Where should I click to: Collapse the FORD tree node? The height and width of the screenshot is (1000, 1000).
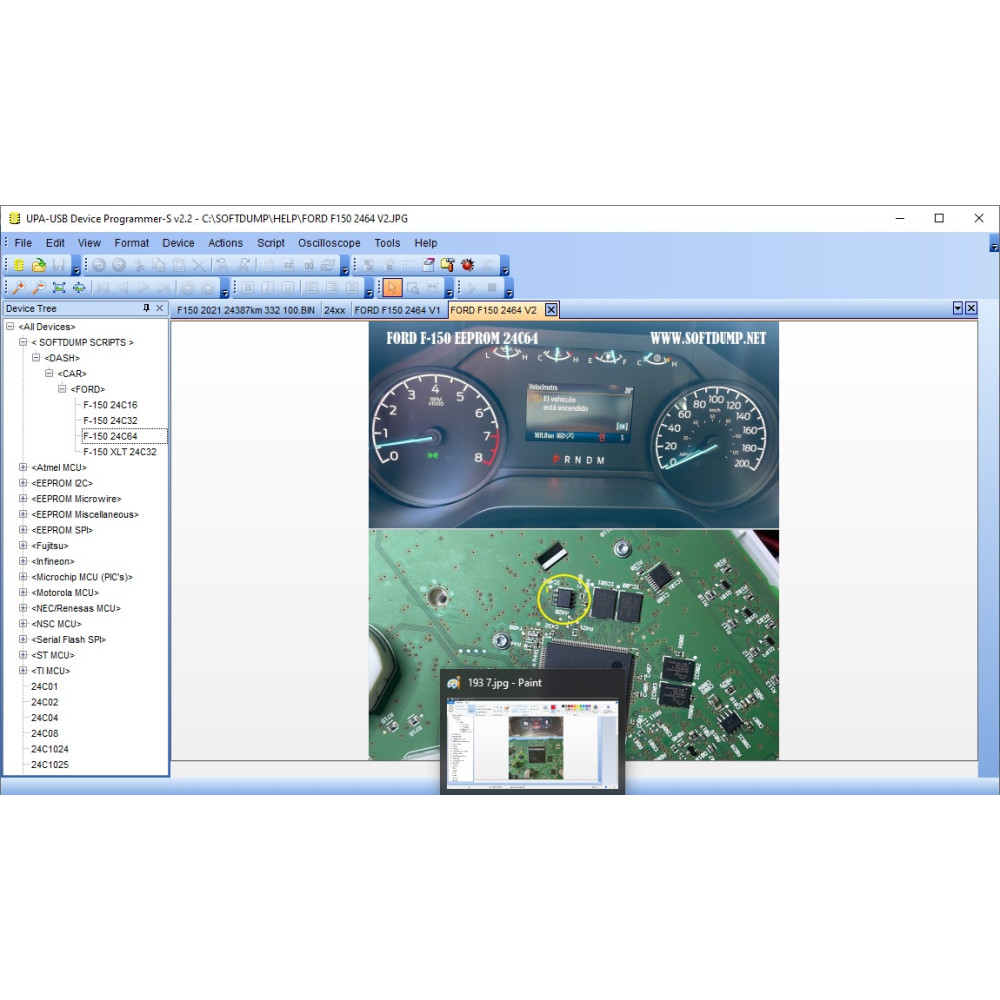62,389
